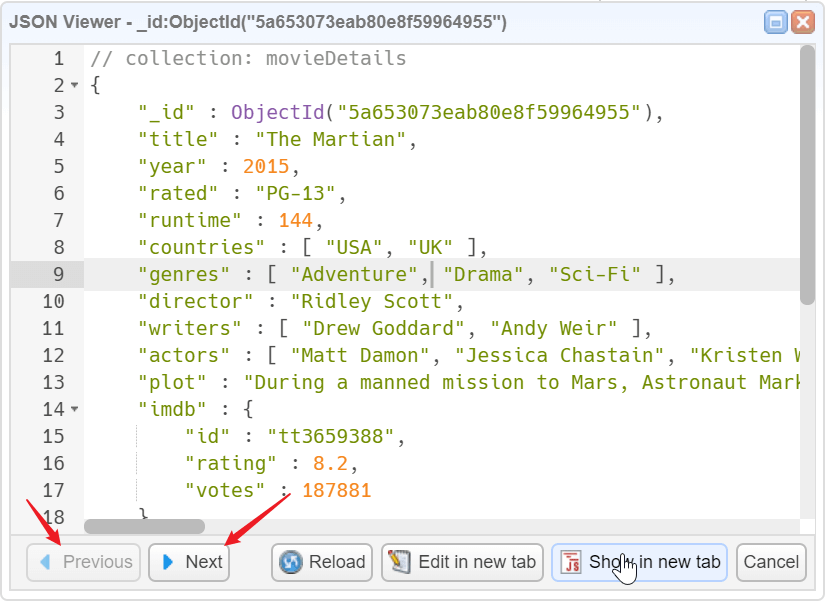Collapse the imdb object fold arrow

pos(74,409)
